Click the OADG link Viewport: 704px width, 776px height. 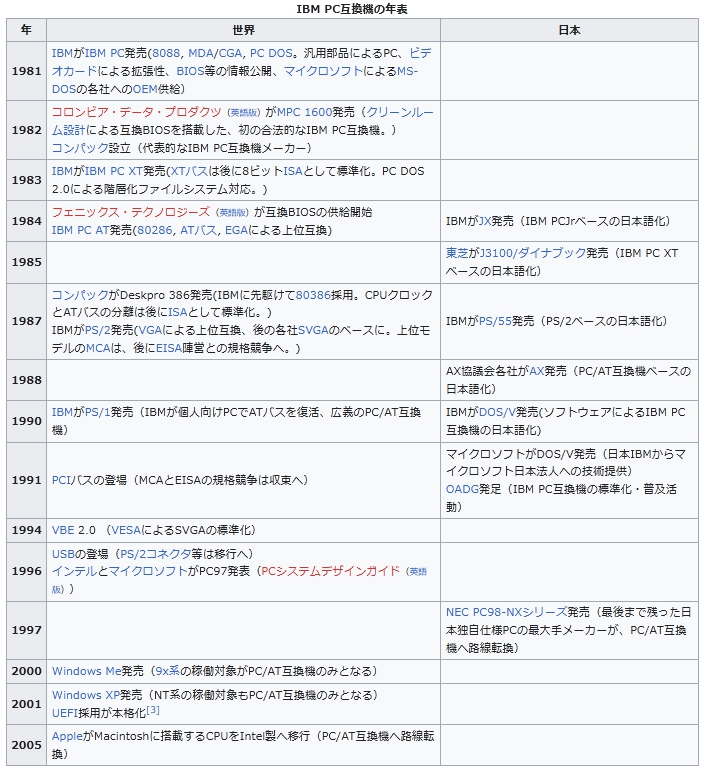(x=463, y=489)
